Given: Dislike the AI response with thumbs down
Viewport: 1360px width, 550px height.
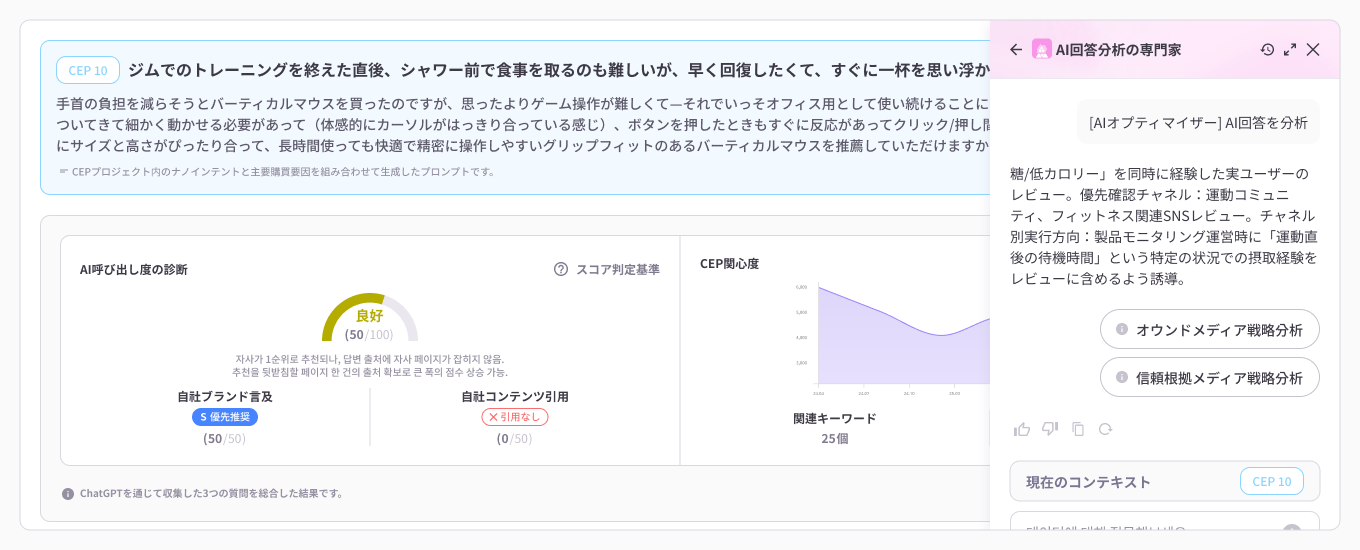Looking at the screenshot, I should pyautogui.click(x=1050, y=429).
